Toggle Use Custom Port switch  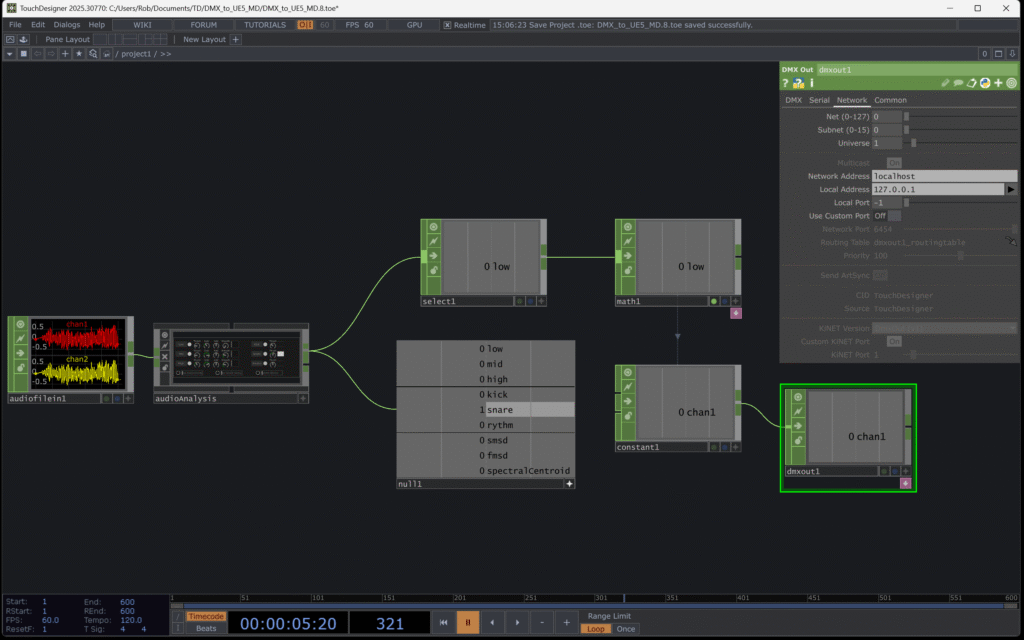click(894, 216)
